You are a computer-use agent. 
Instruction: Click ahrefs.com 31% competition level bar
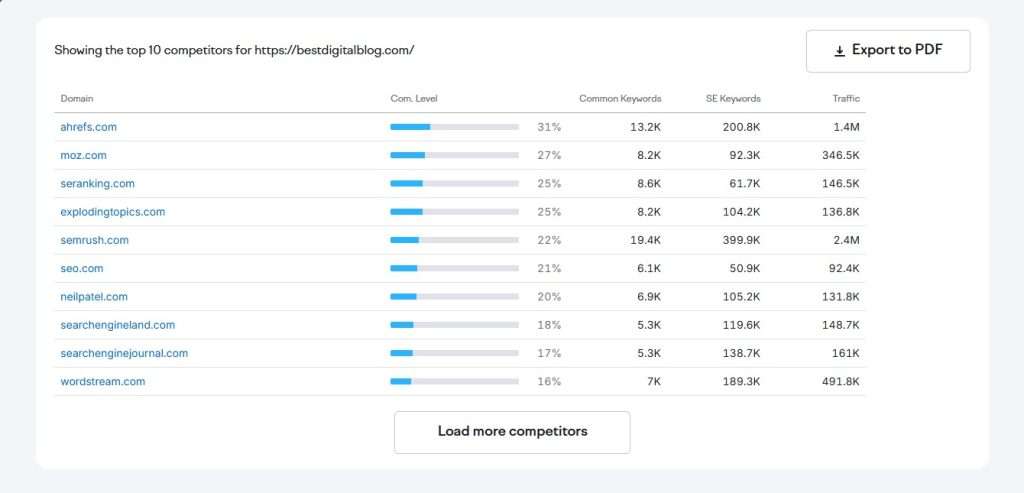454,127
